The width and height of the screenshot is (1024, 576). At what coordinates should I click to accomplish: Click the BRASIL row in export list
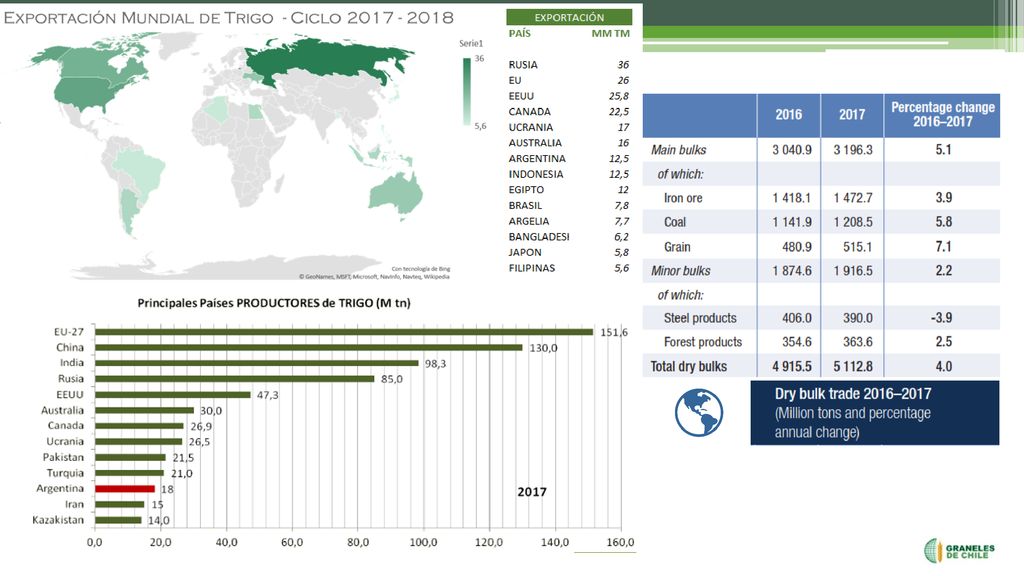tap(569, 206)
